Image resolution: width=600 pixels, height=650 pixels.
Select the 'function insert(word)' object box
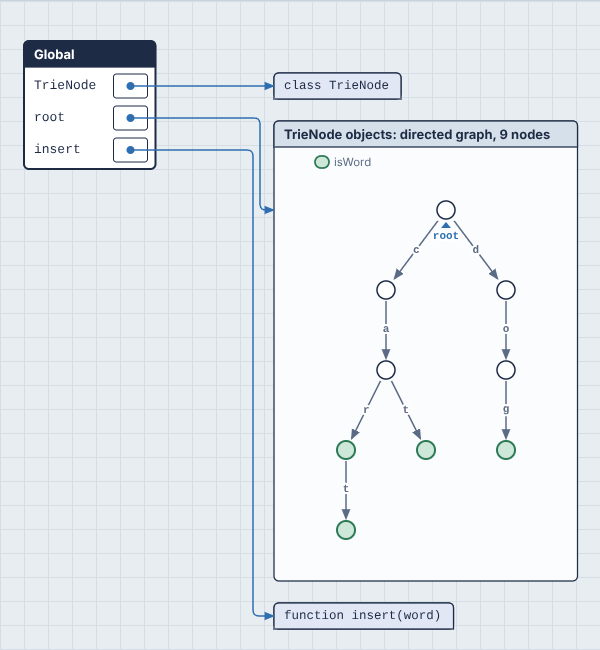click(363, 616)
